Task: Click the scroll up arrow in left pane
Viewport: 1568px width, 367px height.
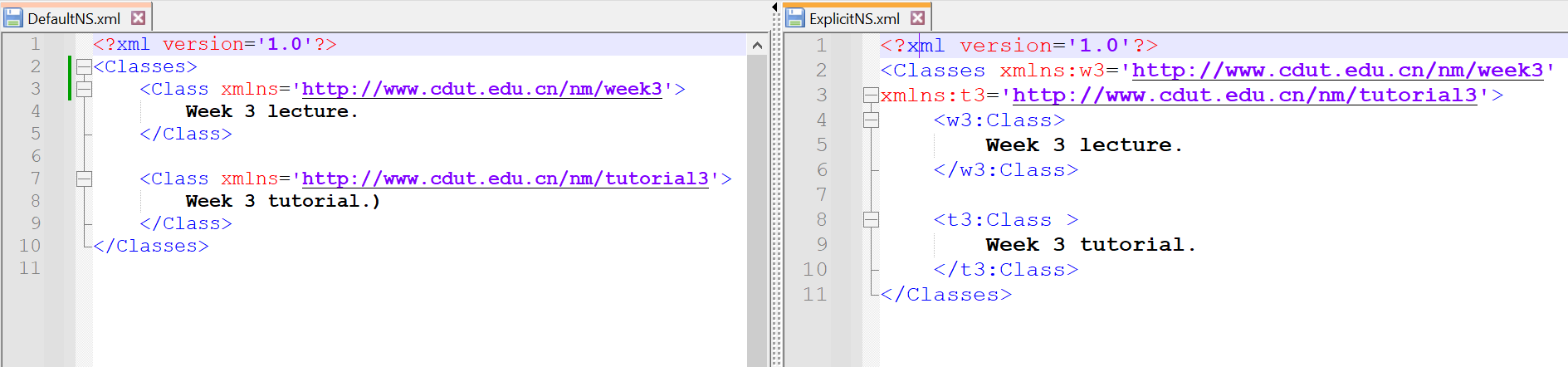Action: (x=757, y=46)
